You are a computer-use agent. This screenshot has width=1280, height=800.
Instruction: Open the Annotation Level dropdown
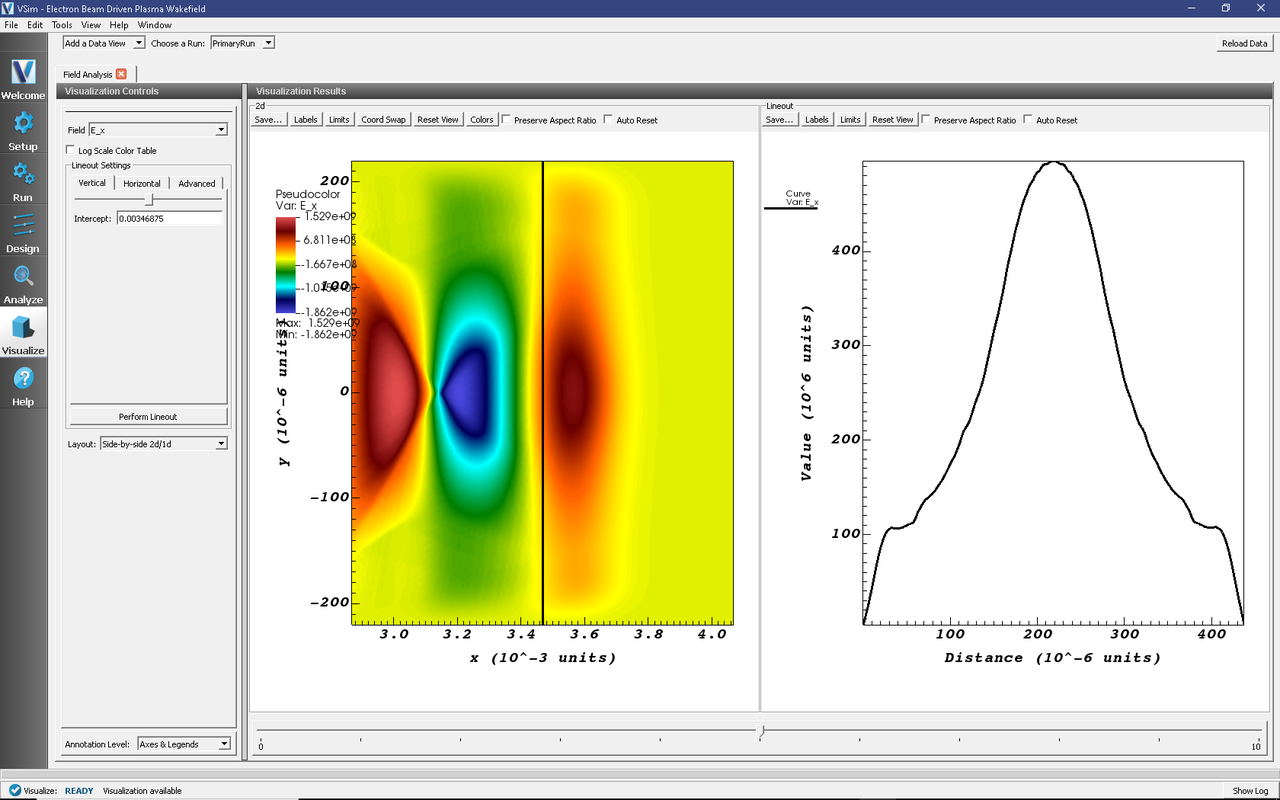184,744
